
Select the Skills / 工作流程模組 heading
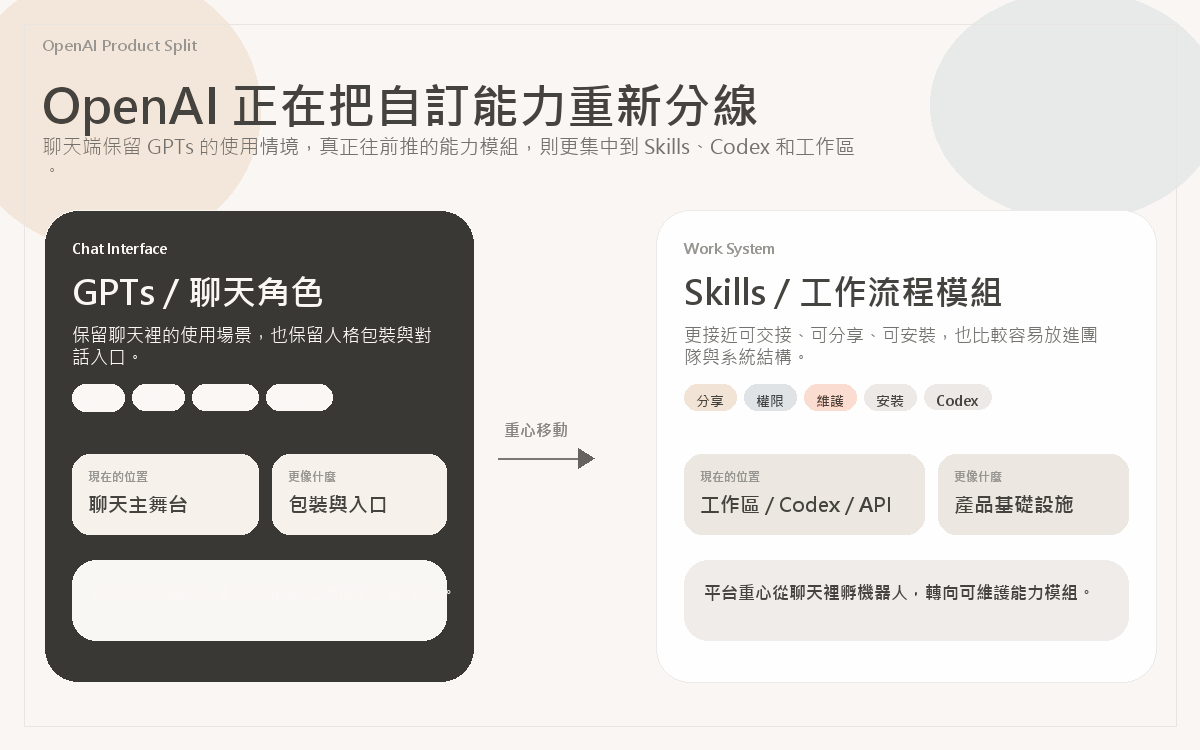[843, 293]
